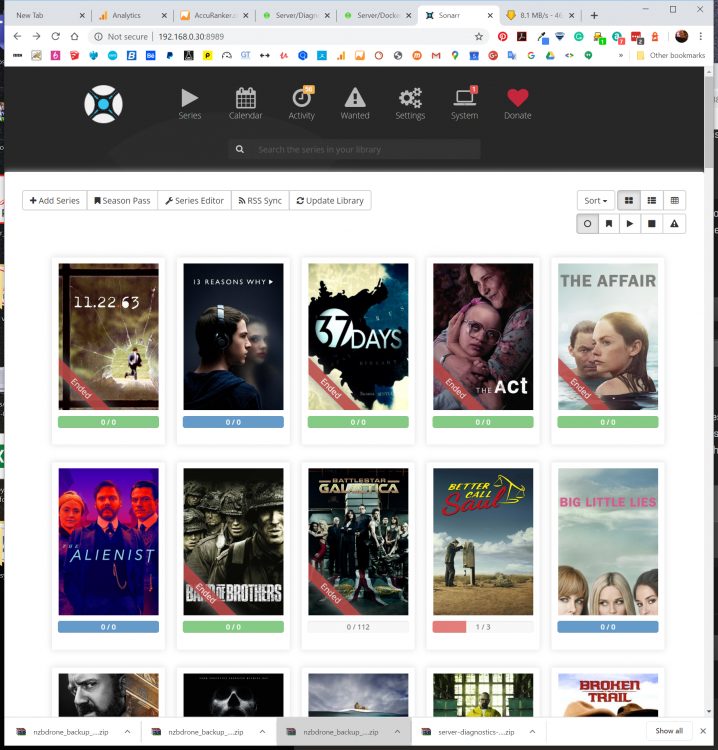Click the Sonarr logo
Screen dimensions: 718x750
click(103, 104)
